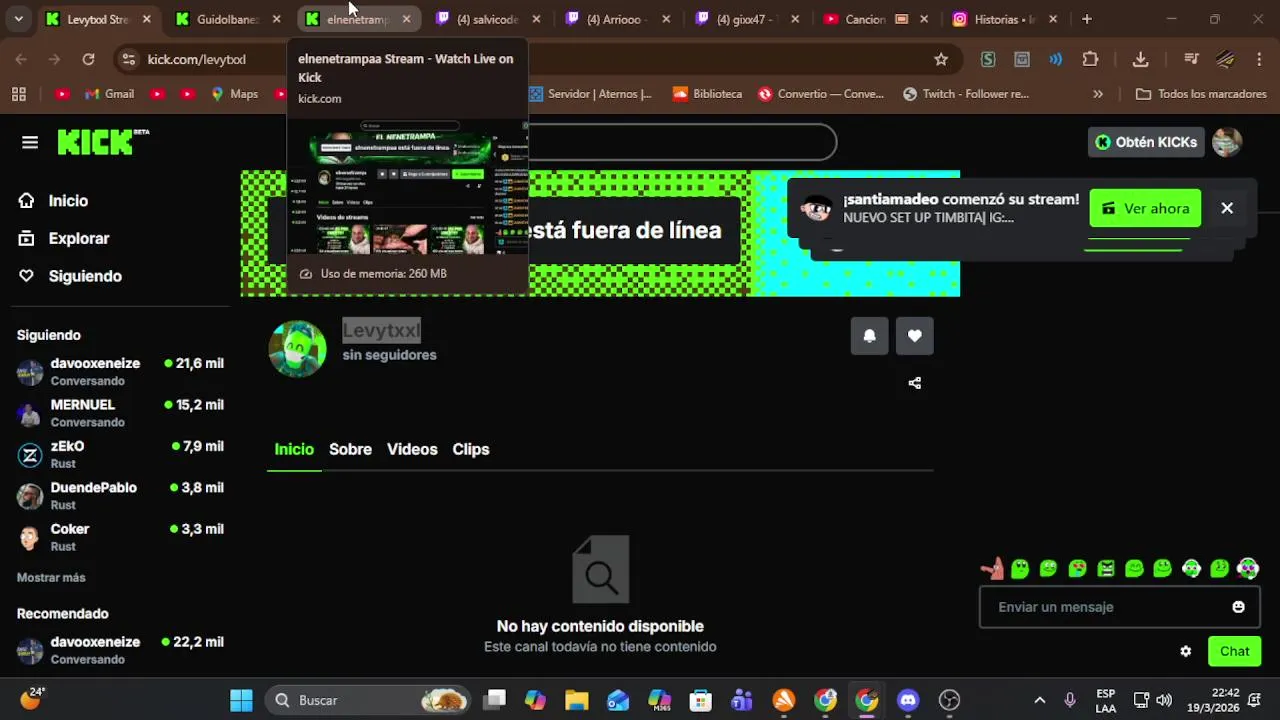Open MERNUEL channel in sidebar
1280x720 pixels.
pos(120,413)
